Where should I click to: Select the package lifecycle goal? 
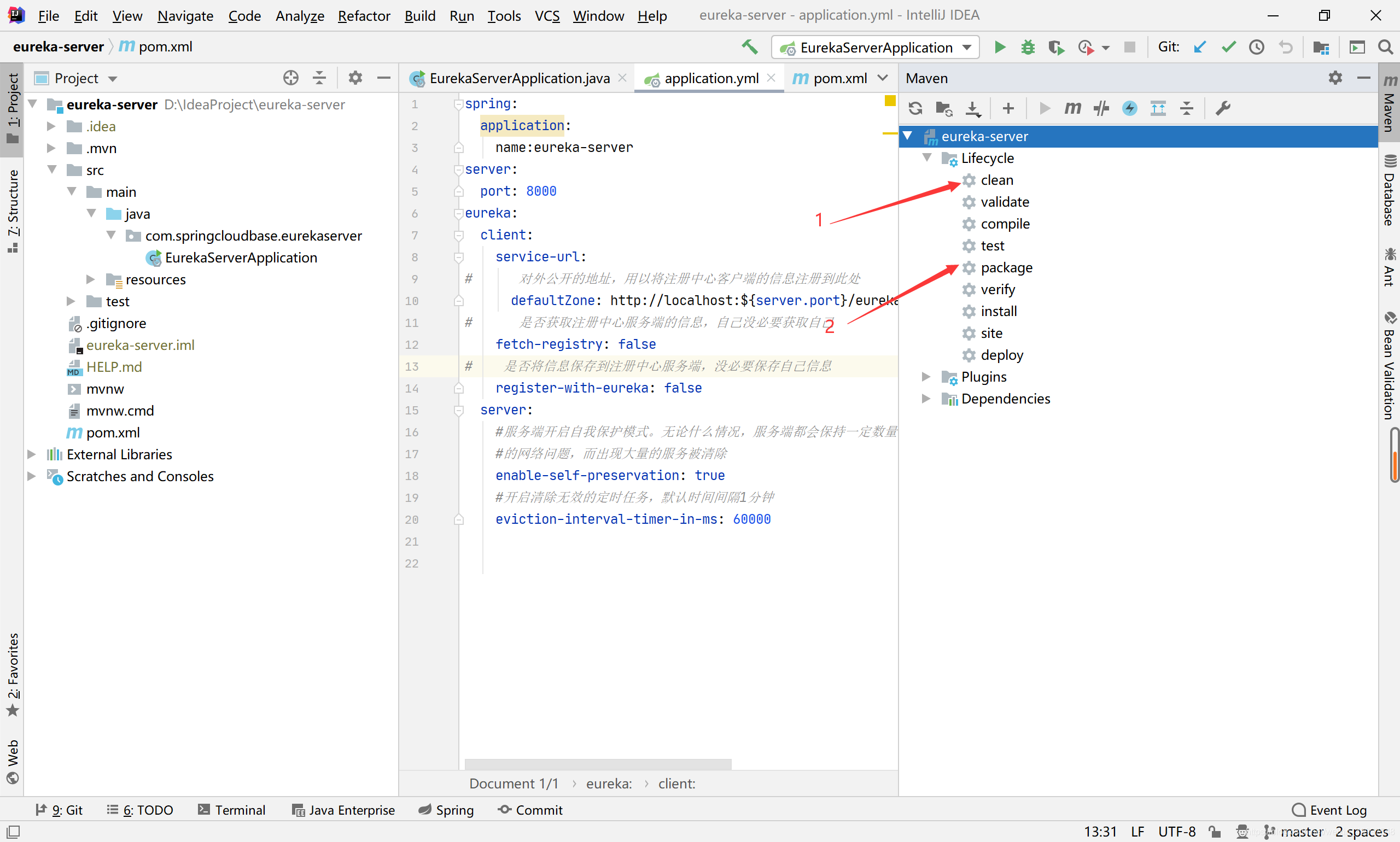(1006, 267)
